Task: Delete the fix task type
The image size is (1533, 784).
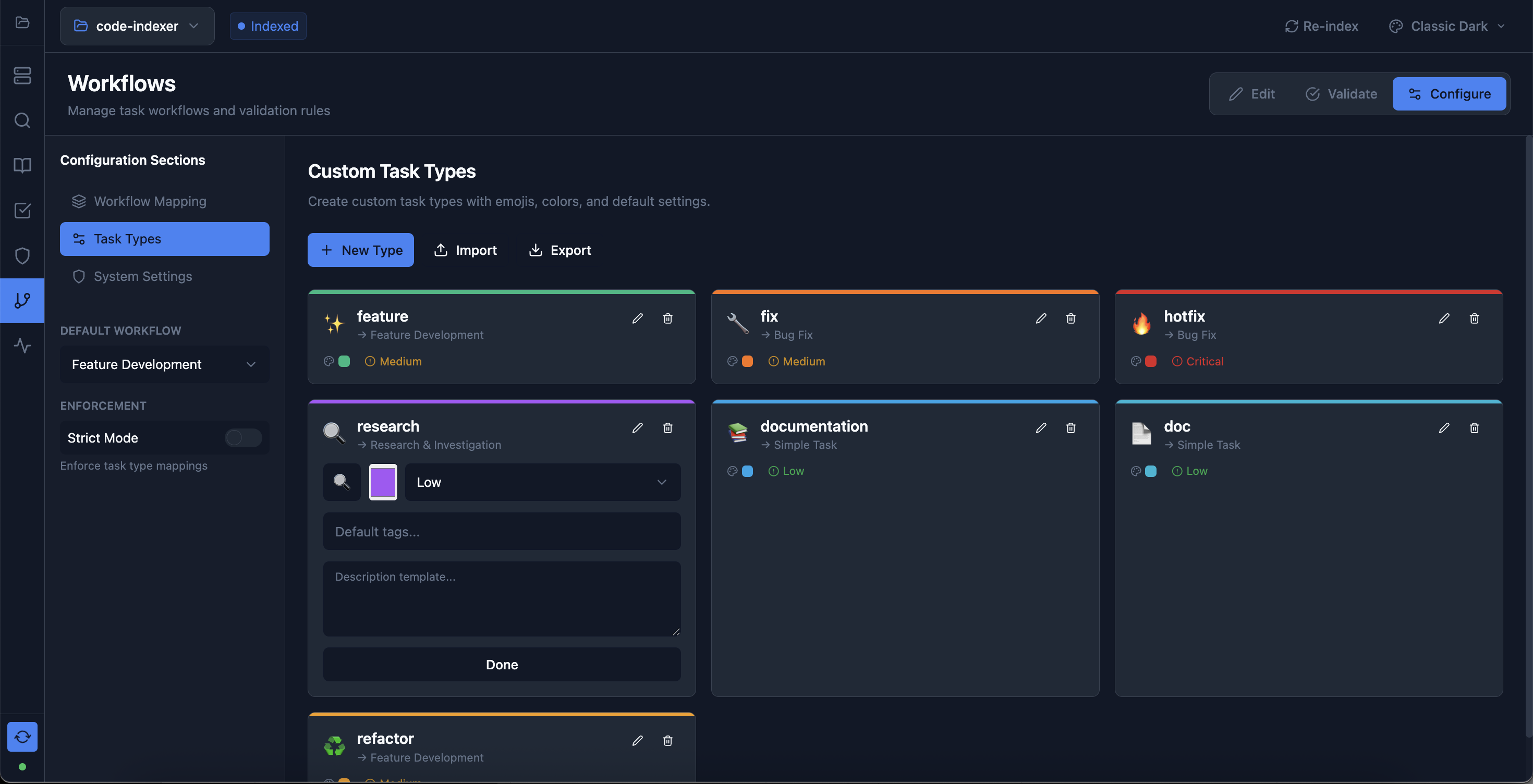Action: pos(1070,318)
